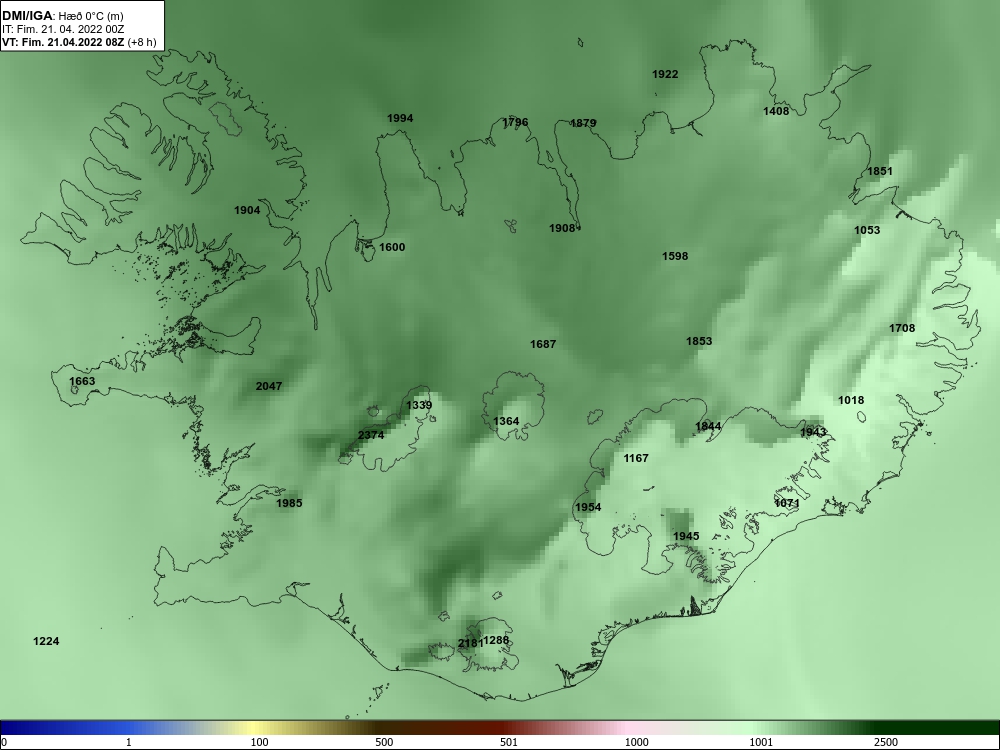Select the 1288 height value
The image size is (1000, 750).
497,640
